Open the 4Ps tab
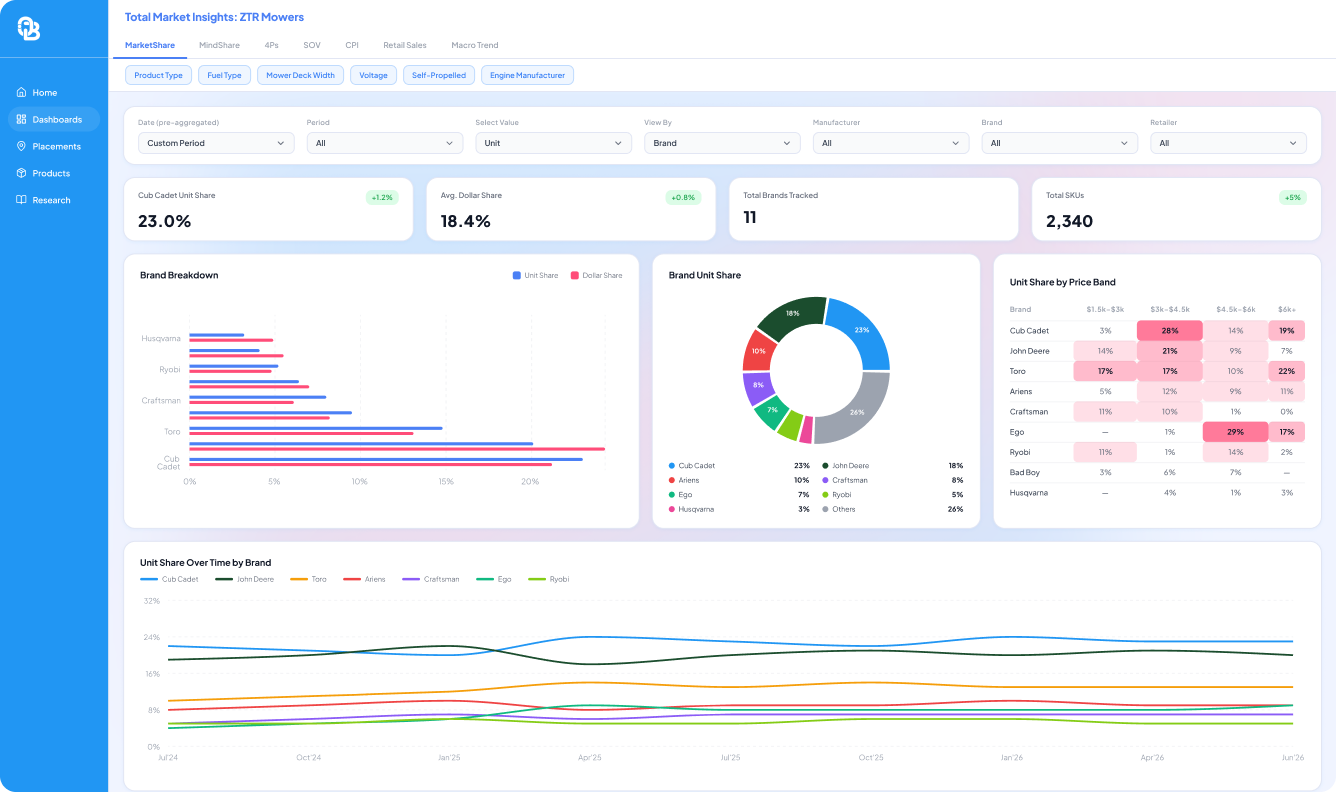 (272, 45)
